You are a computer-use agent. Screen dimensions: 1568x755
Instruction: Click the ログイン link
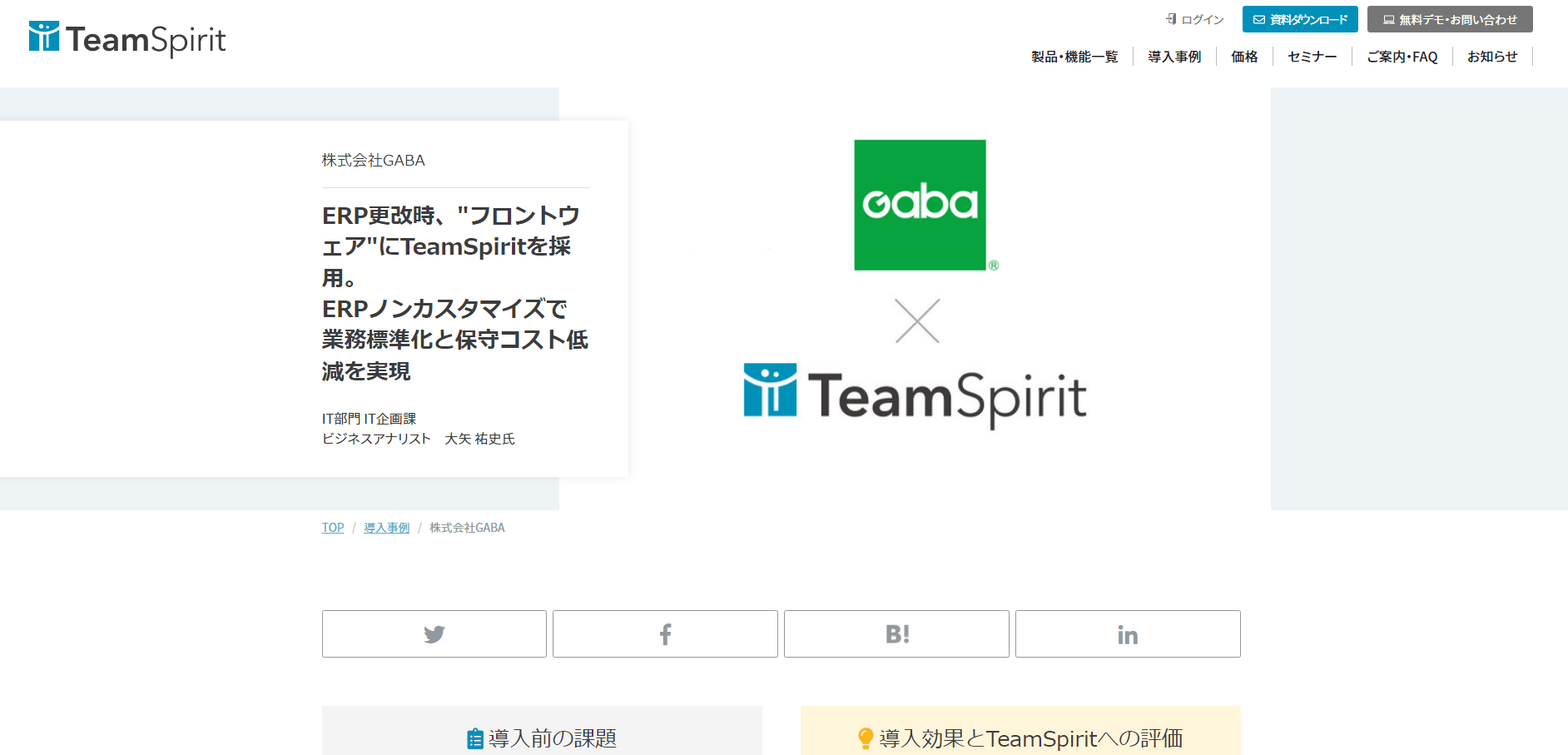(1203, 19)
